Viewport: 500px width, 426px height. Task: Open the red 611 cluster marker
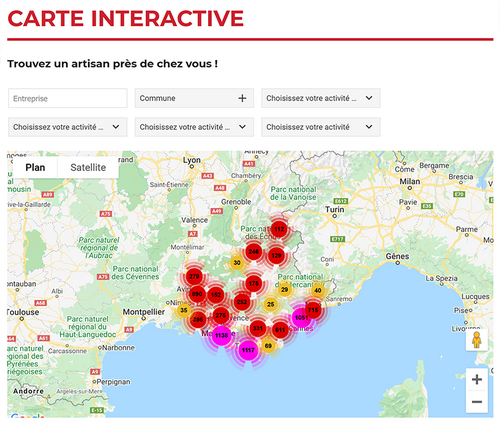click(280, 330)
